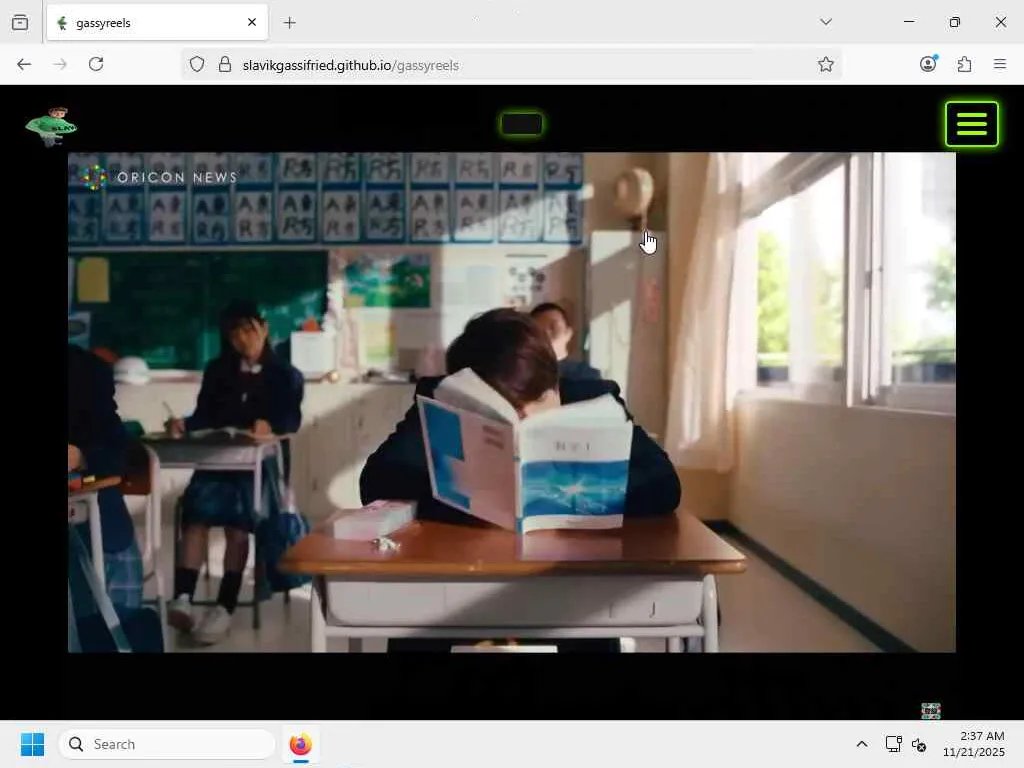Click the glowing green pill button at top center
The height and width of the screenshot is (768, 1024).
click(521, 124)
